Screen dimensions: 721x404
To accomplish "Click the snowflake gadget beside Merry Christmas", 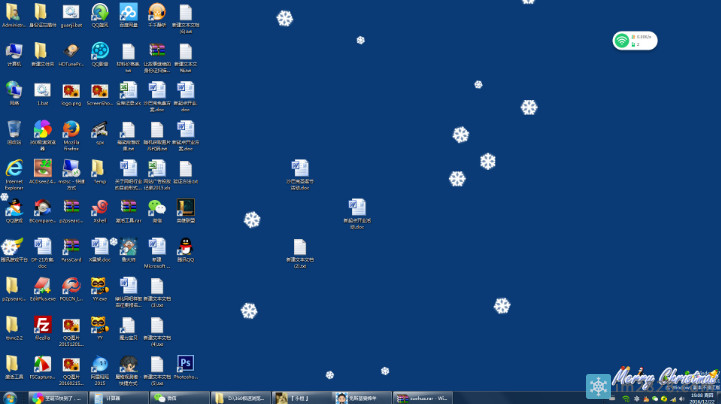I will pyautogui.click(x=598, y=386).
